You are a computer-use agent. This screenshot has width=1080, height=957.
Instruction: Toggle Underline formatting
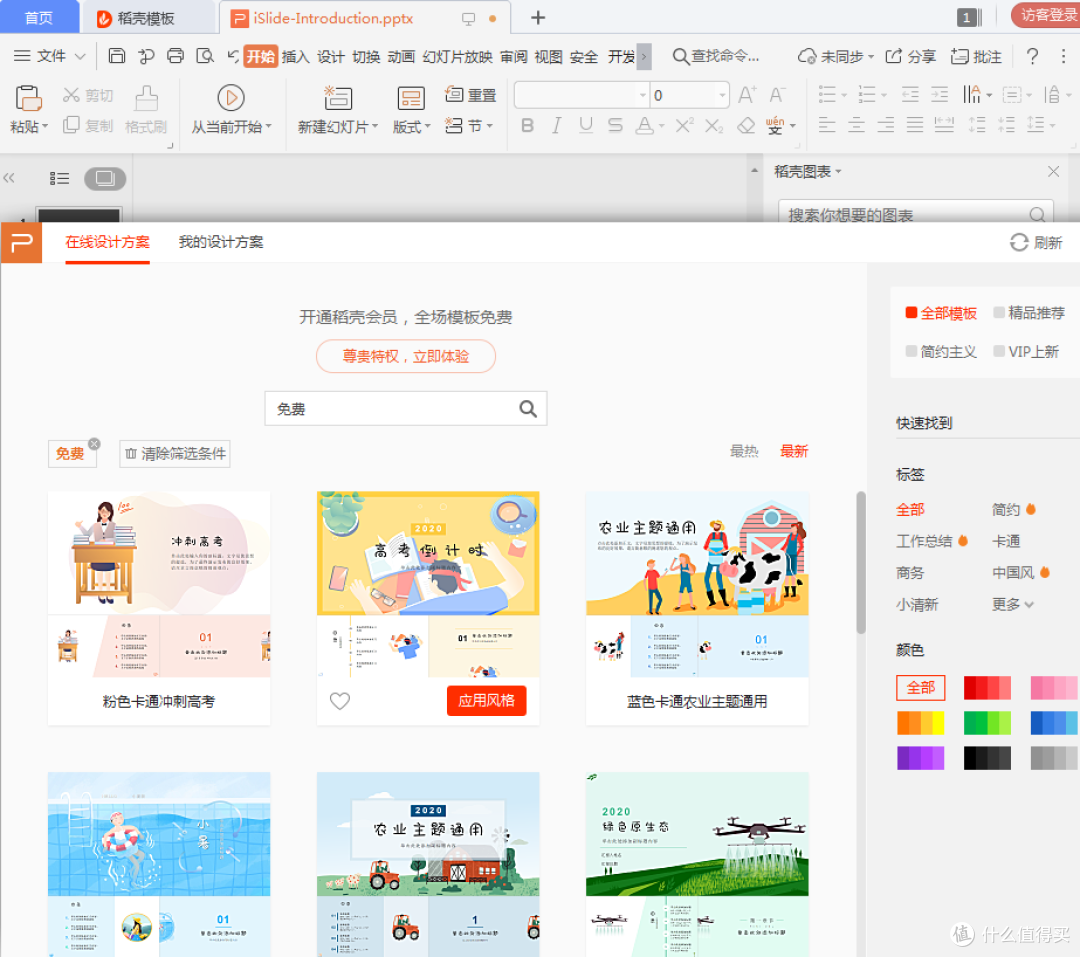(x=586, y=125)
